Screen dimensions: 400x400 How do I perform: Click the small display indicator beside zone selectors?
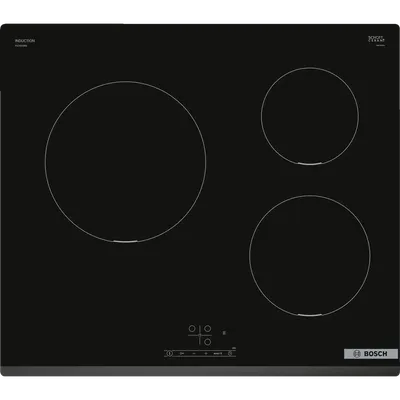click(x=224, y=333)
